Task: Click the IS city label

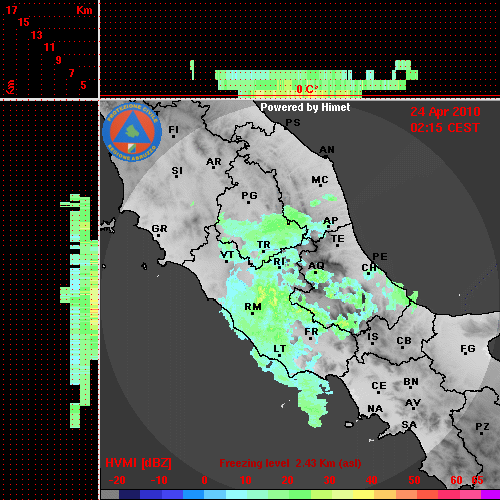Action: (x=373, y=337)
